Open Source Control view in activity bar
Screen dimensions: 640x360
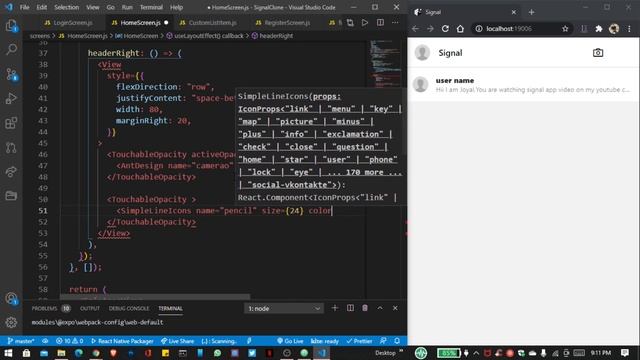(11, 74)
